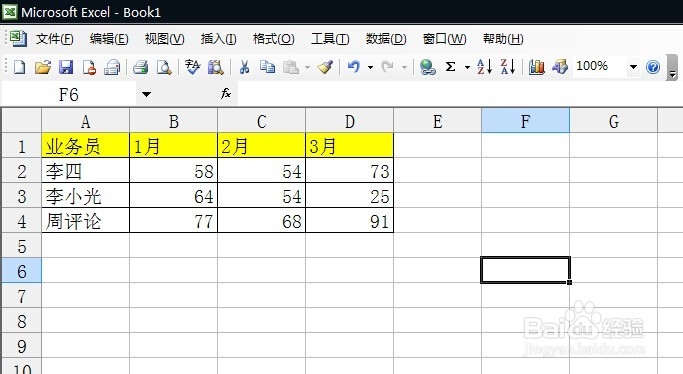Image resolution: width=683 pixels, height=374 pixels.
Task: Select yellow header cell 业务员
Action: click(x=85, y=145)
